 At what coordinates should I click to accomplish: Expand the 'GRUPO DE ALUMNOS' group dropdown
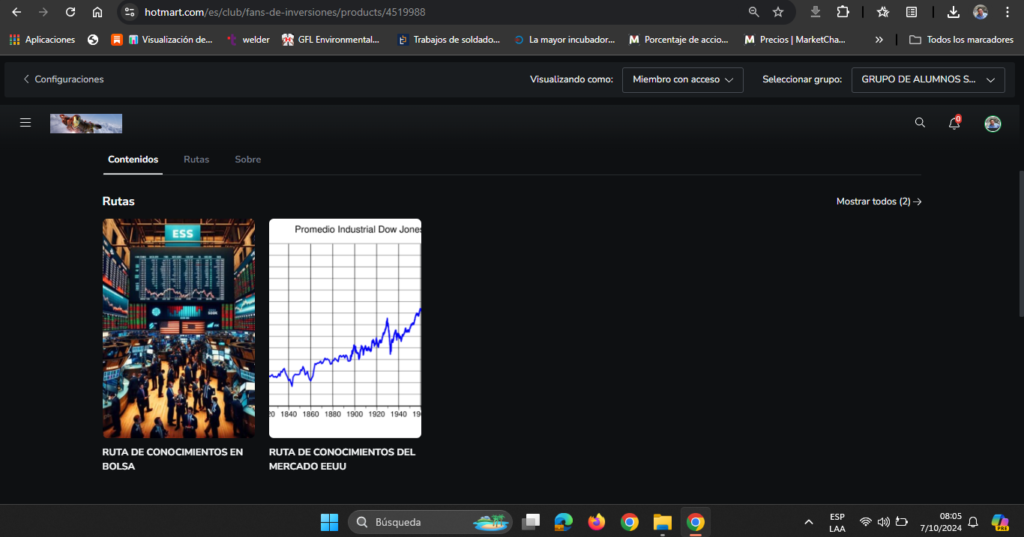[x=926, y=79]
